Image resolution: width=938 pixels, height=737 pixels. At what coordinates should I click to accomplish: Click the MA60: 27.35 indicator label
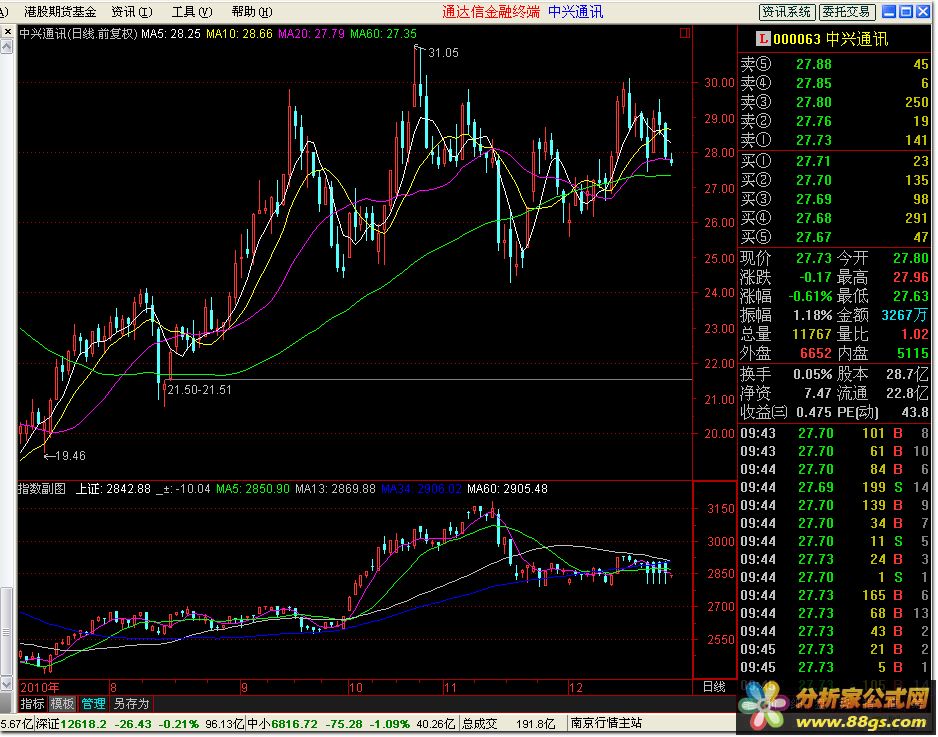tap(383, 34)
